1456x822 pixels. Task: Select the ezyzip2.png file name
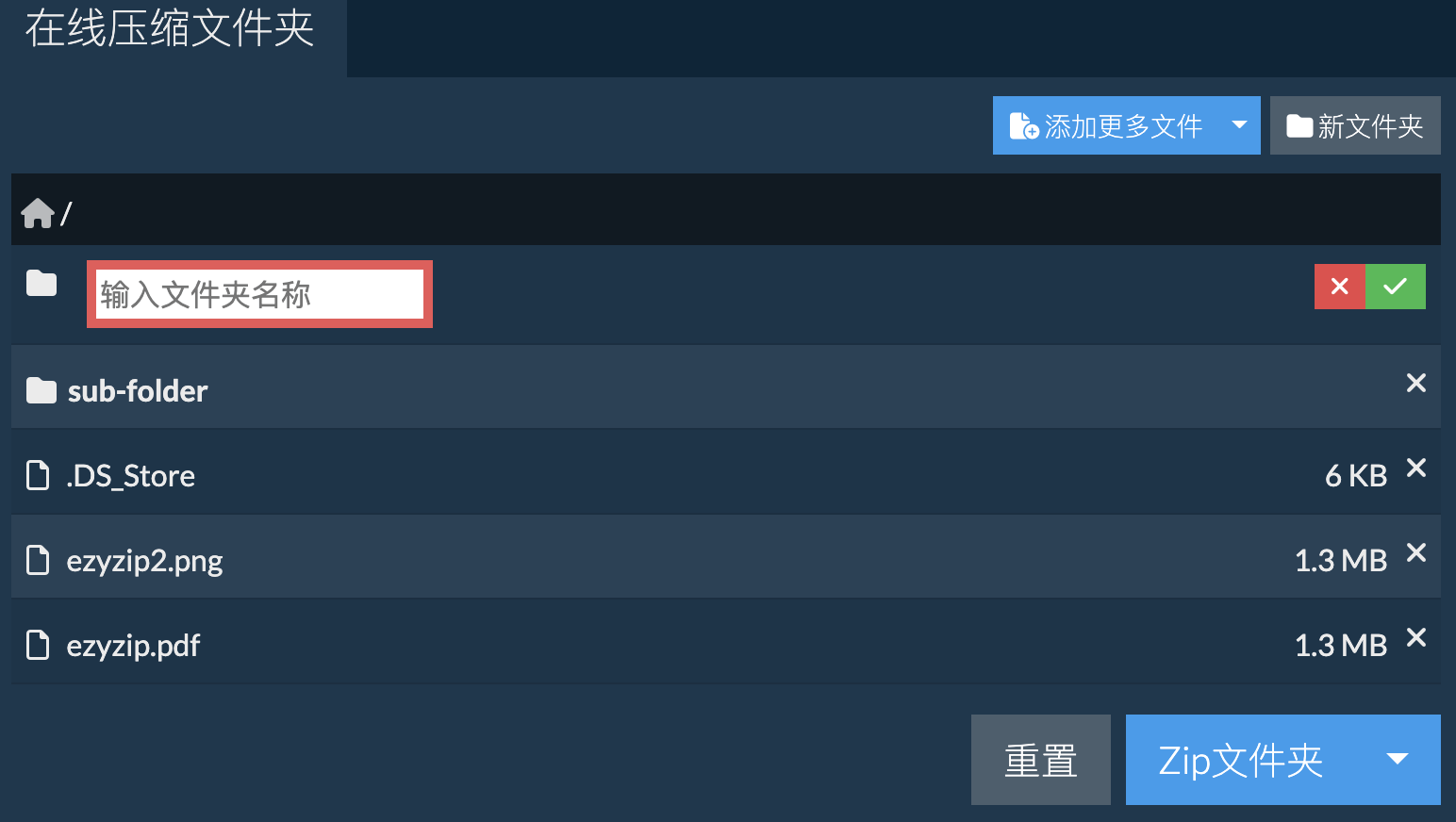pyautogui.click(x=144, y=562)
